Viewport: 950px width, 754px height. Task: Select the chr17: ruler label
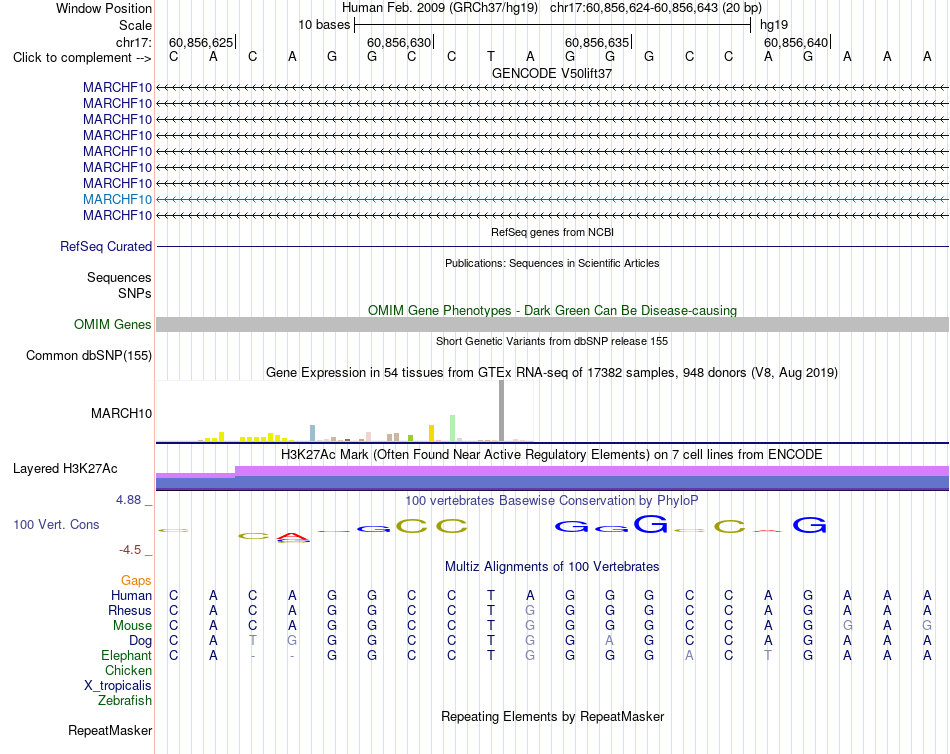pyautogui.click(x=133, y=42)
